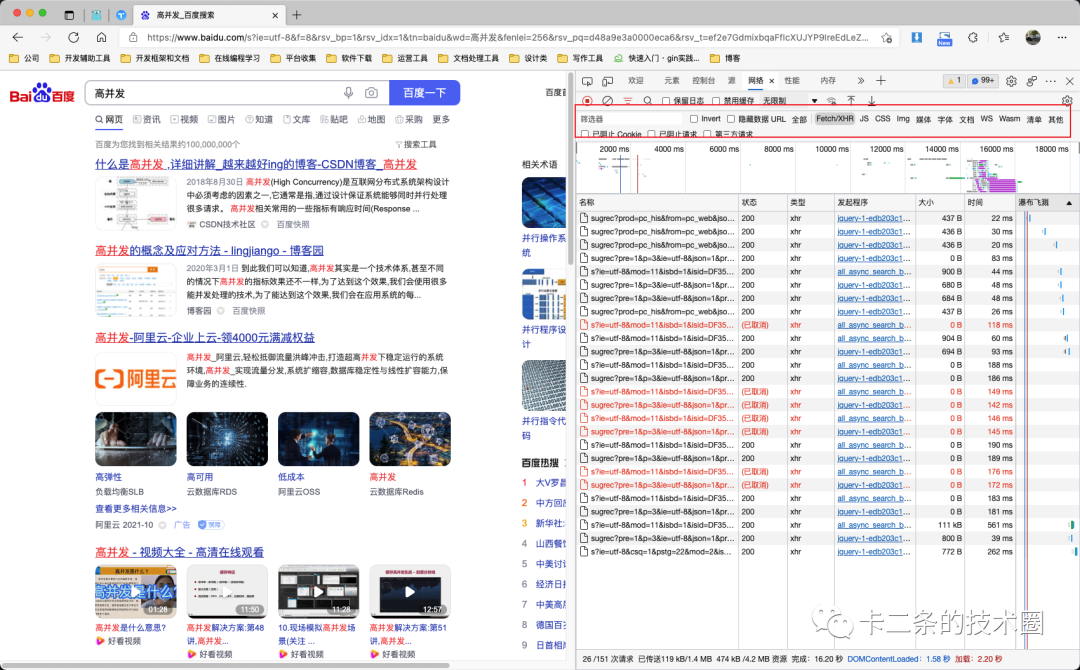1080x670 pixels.
Task: Expand more DevTools tabs chevron
Action: click(860, 81)
